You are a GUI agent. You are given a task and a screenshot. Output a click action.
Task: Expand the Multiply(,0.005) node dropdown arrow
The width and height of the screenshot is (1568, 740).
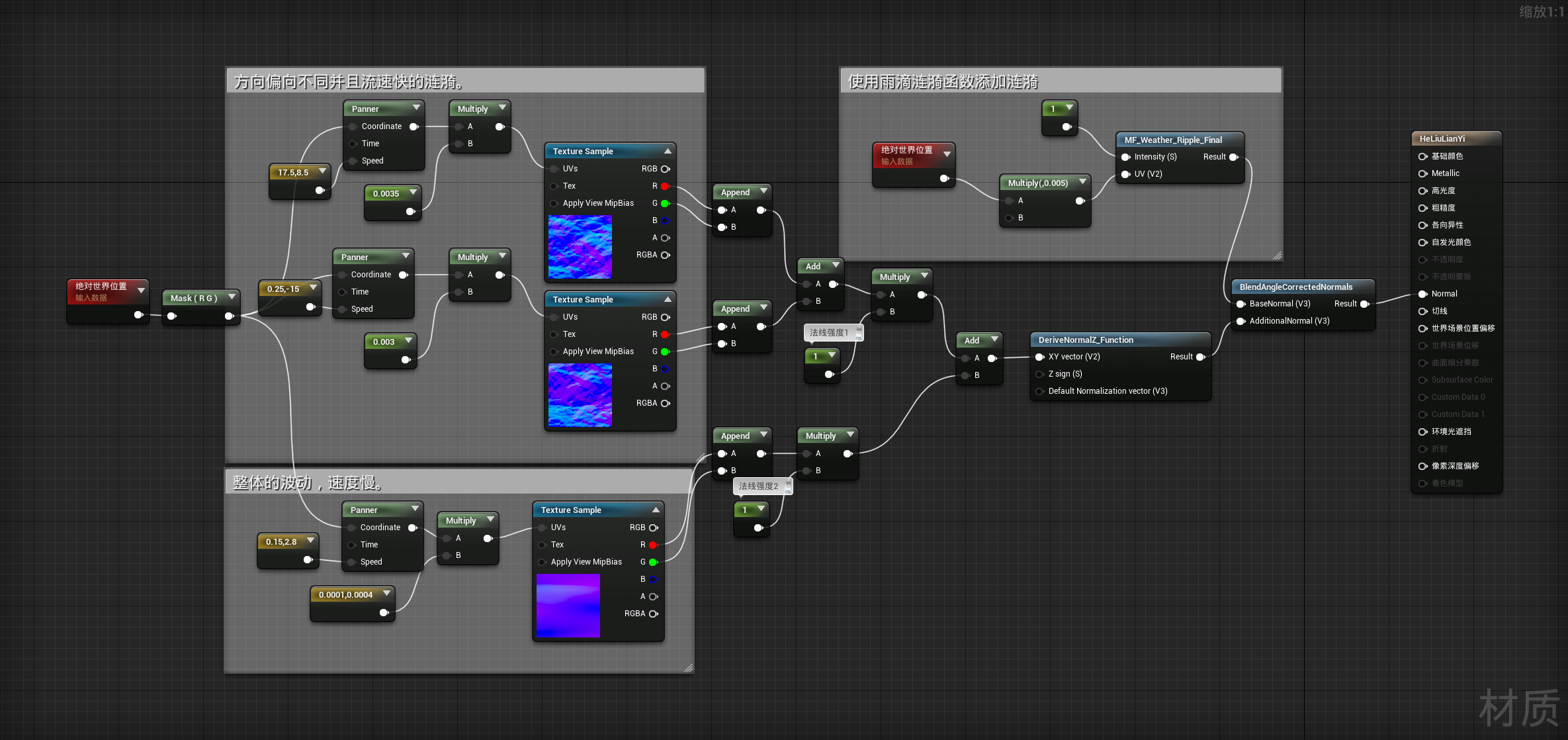(x=1082, y=182)
